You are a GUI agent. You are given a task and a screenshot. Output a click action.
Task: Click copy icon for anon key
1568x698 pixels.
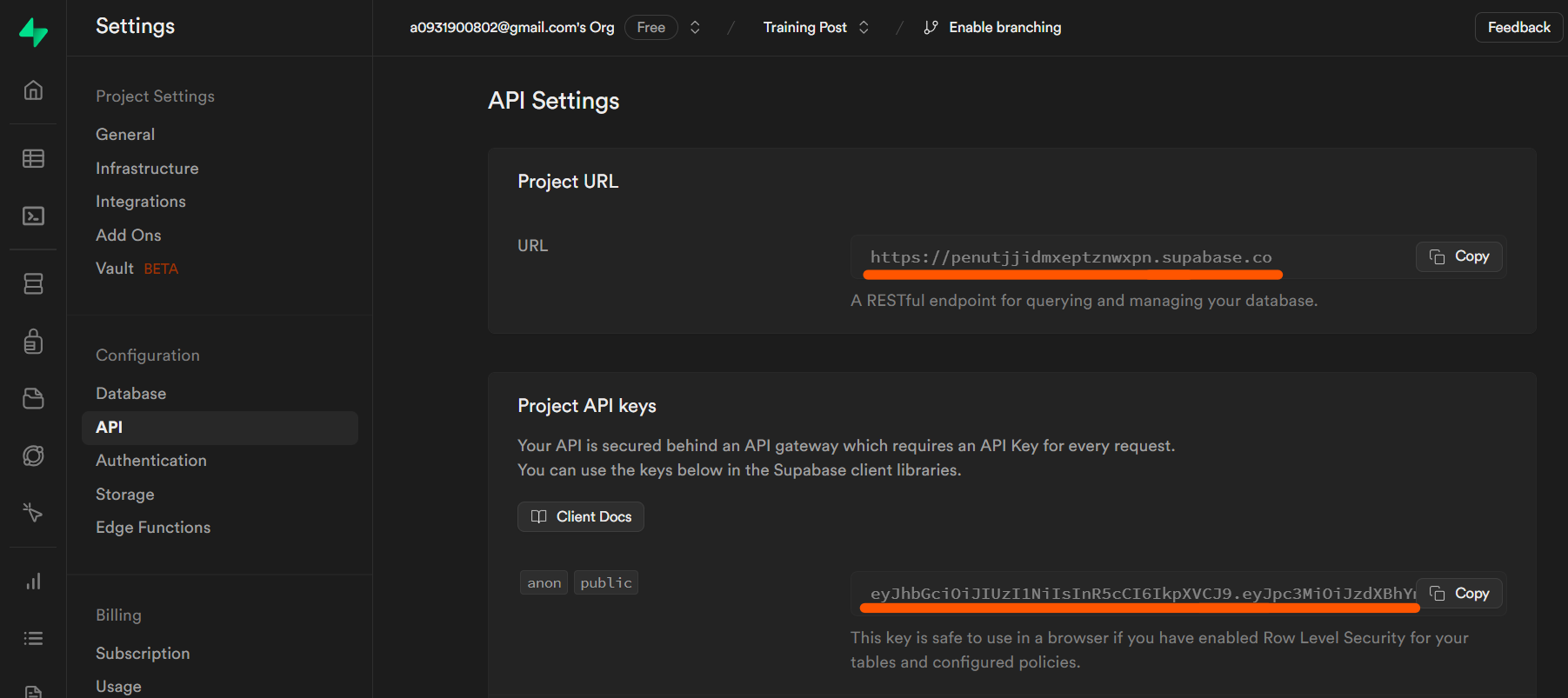(1437, 594)
